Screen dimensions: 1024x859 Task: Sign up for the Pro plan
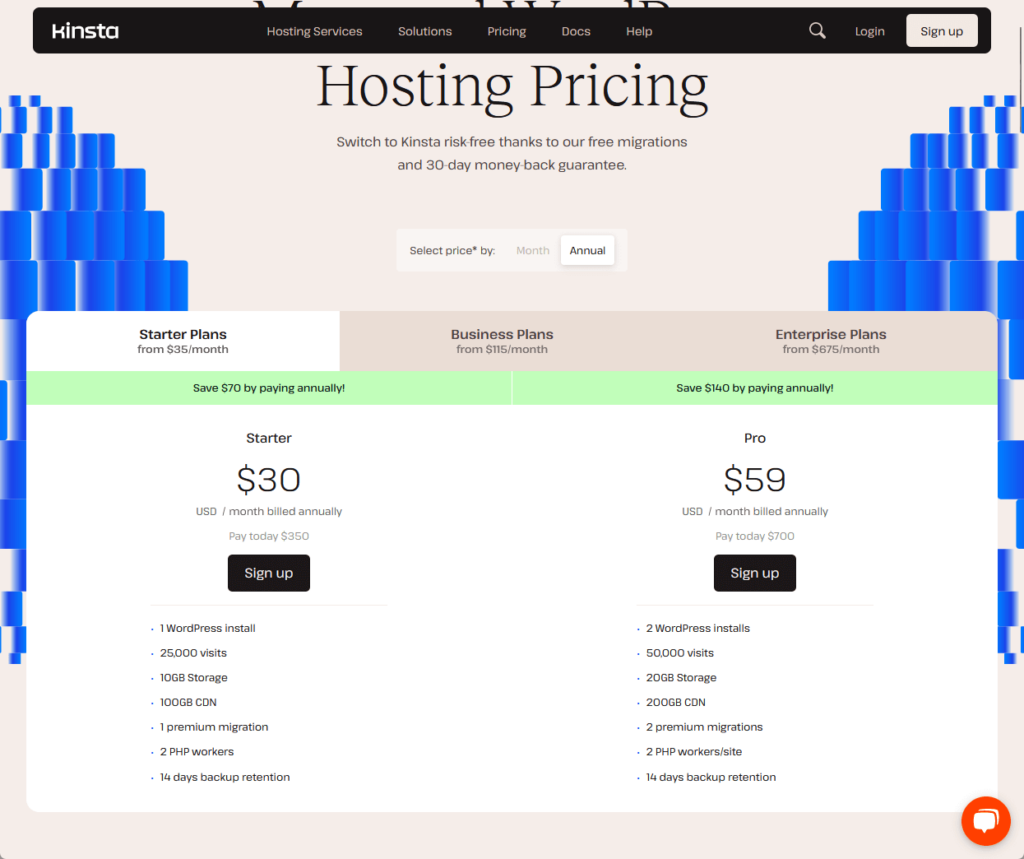pos(754,573)
